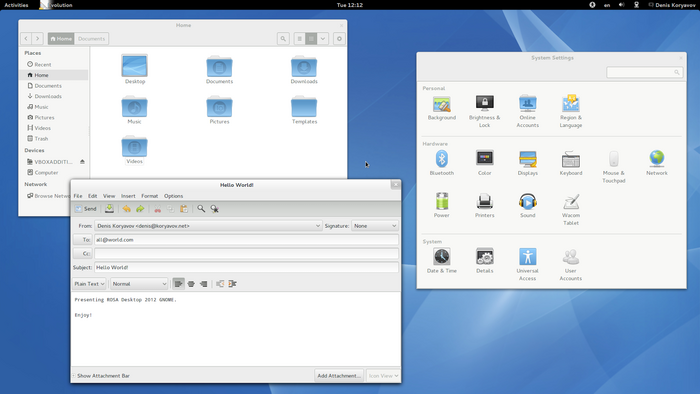This screenshot has width=700, height=394.
Task: Open the Insert menu in the composer
Action: click(128, 196)
